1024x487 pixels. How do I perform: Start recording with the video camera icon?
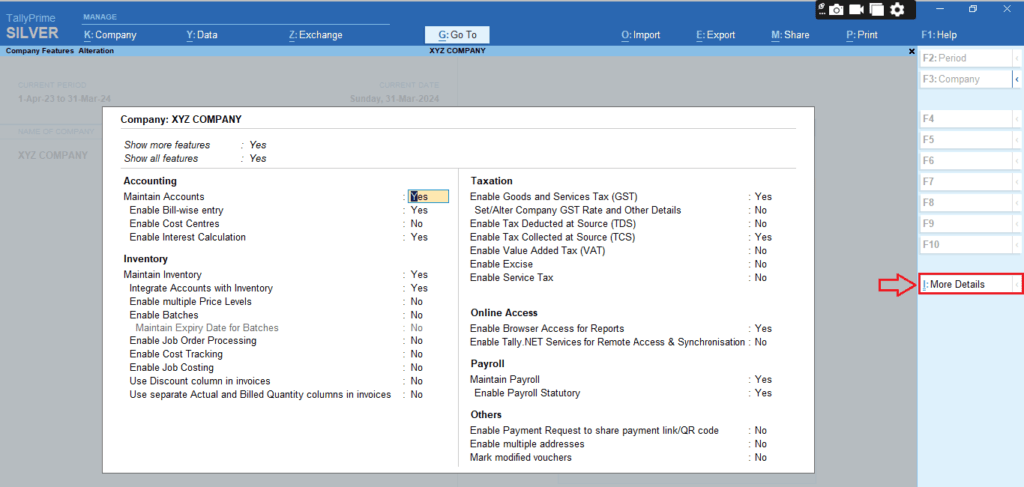pos(856,10)
